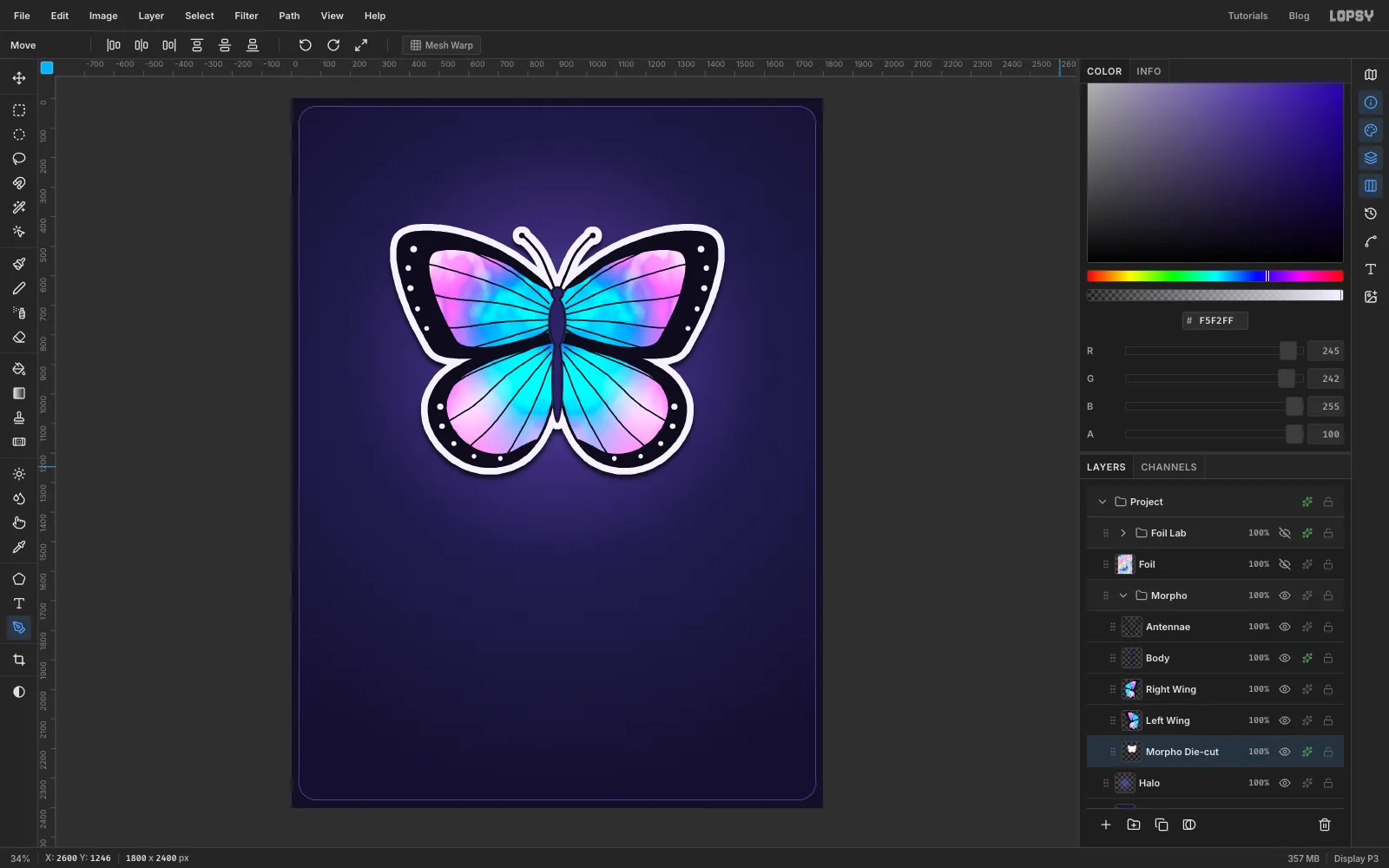Add a mask using layers footer icon

click(x=1189, y=825)
